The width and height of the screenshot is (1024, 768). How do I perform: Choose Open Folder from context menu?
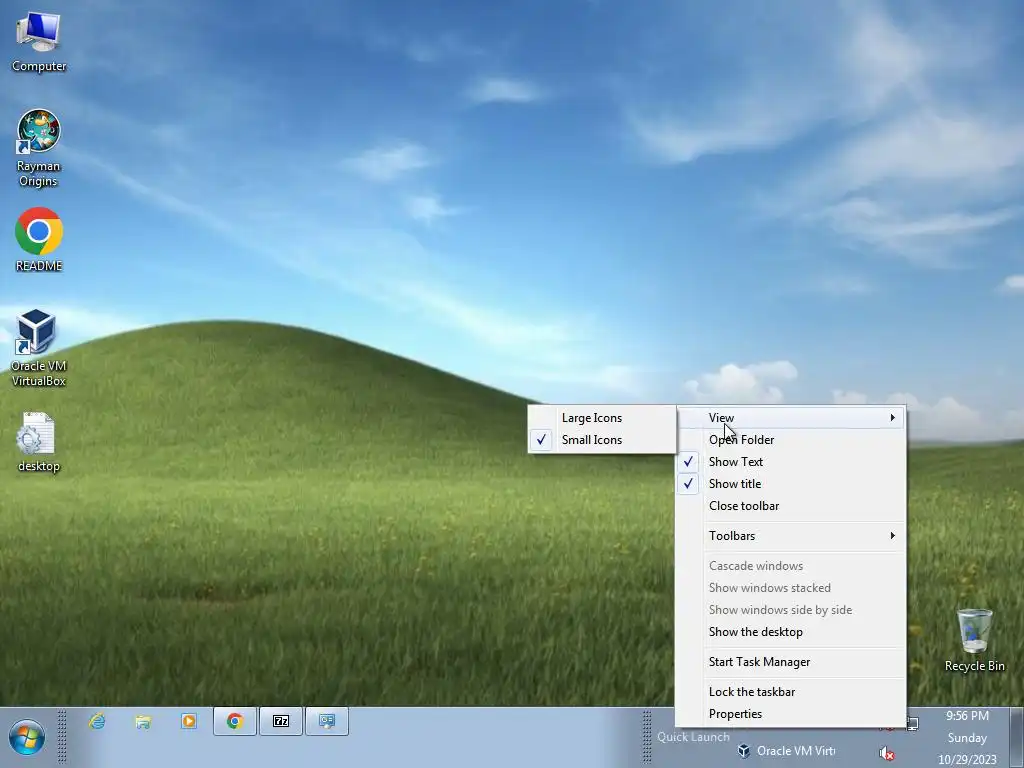[x=791, y=440]
